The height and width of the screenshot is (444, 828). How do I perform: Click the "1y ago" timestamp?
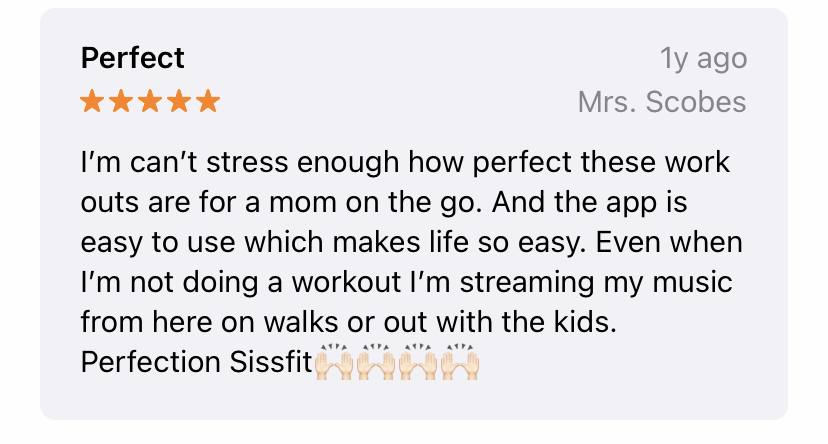[703, 58]
